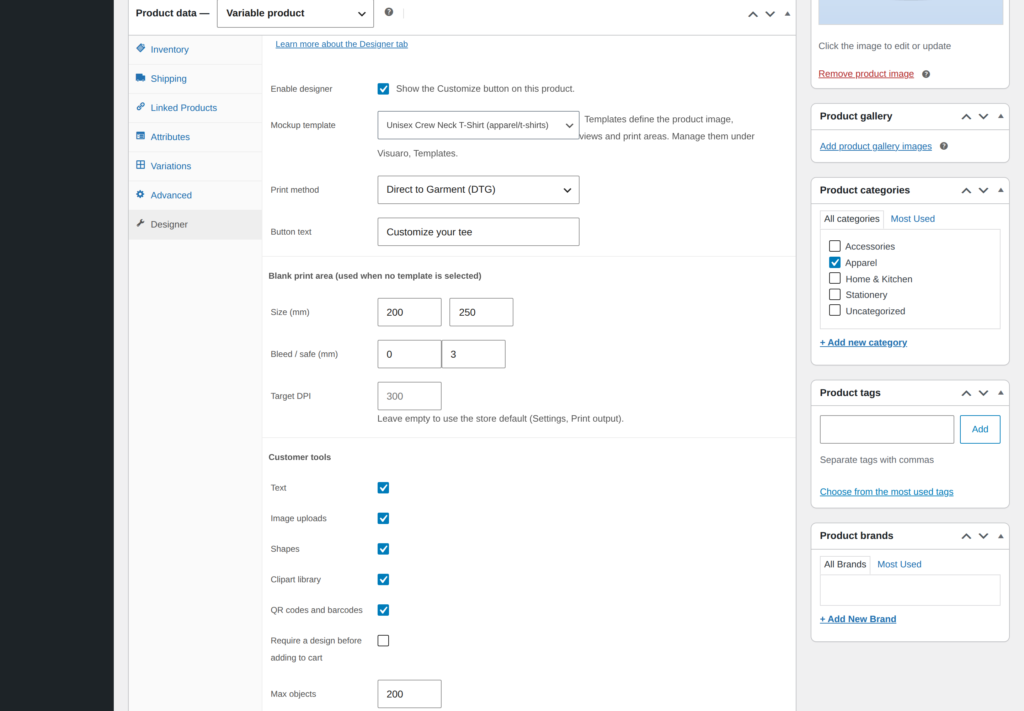
Task: Click the Attributes list icon
Action: (x=140, y=136)
